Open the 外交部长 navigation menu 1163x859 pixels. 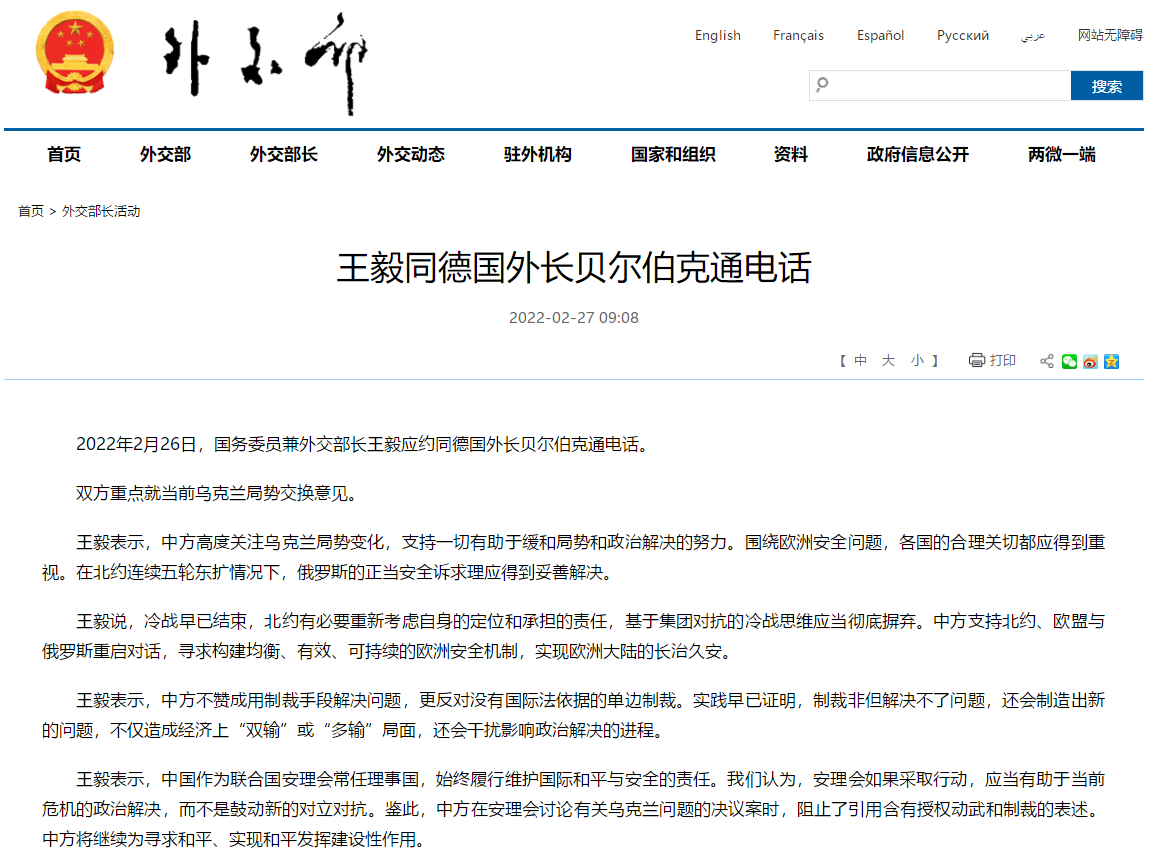283,154
